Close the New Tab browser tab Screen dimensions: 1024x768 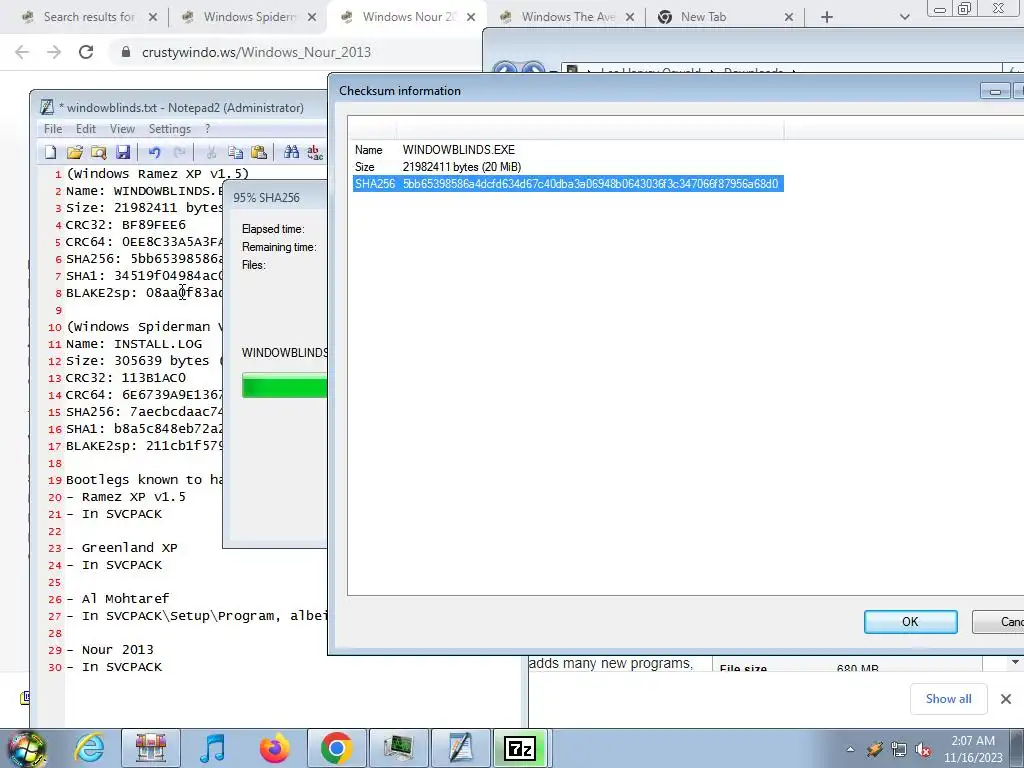[x=789, y=17]
